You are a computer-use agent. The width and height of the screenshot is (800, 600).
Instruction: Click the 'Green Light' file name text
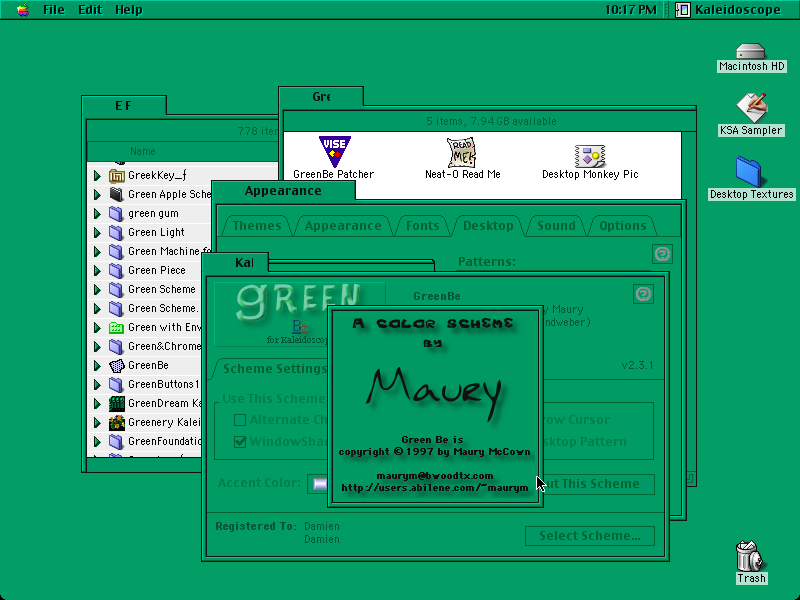[156, 233]
